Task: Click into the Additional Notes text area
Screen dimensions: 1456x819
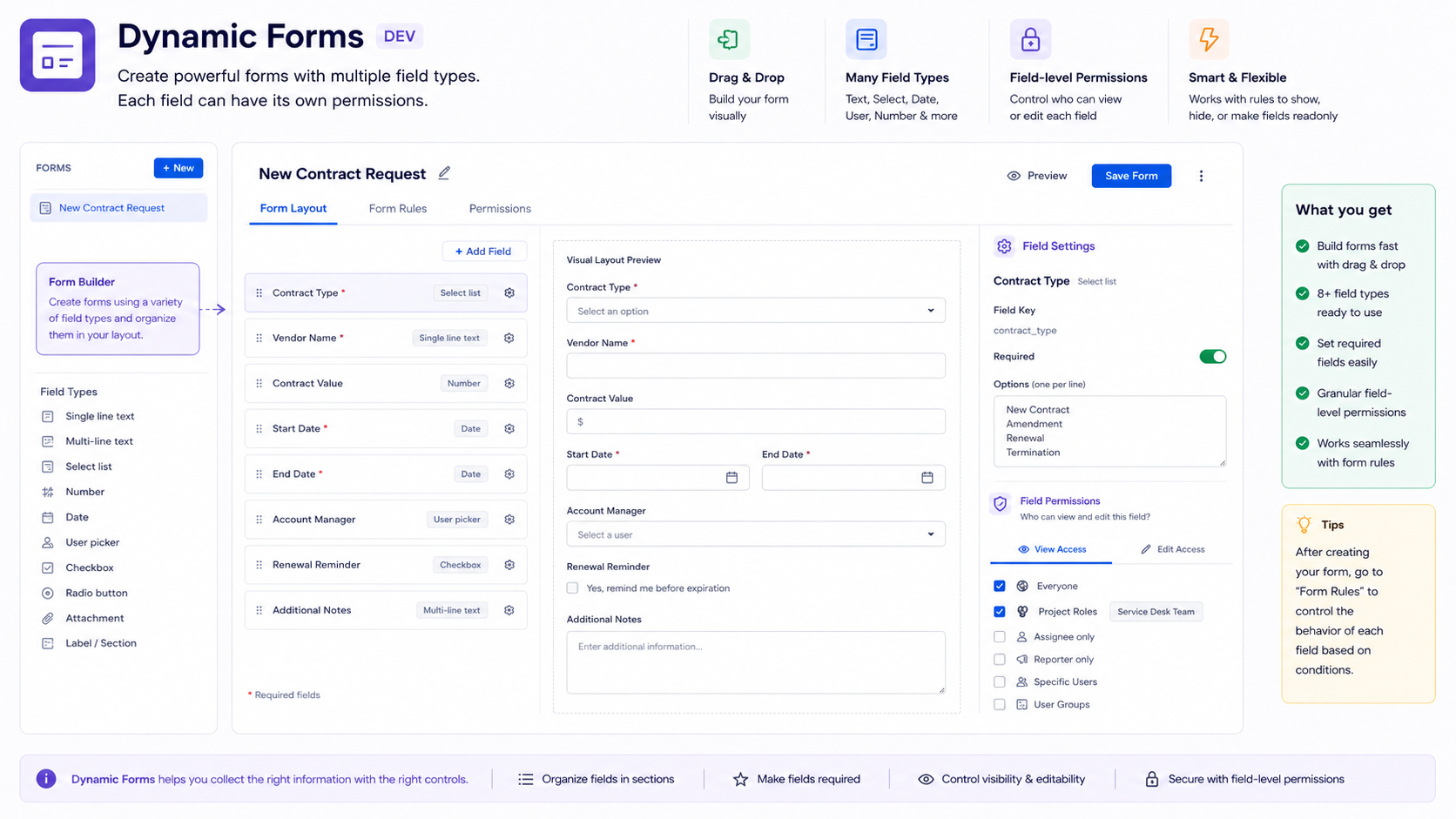Action: [756, 662]
